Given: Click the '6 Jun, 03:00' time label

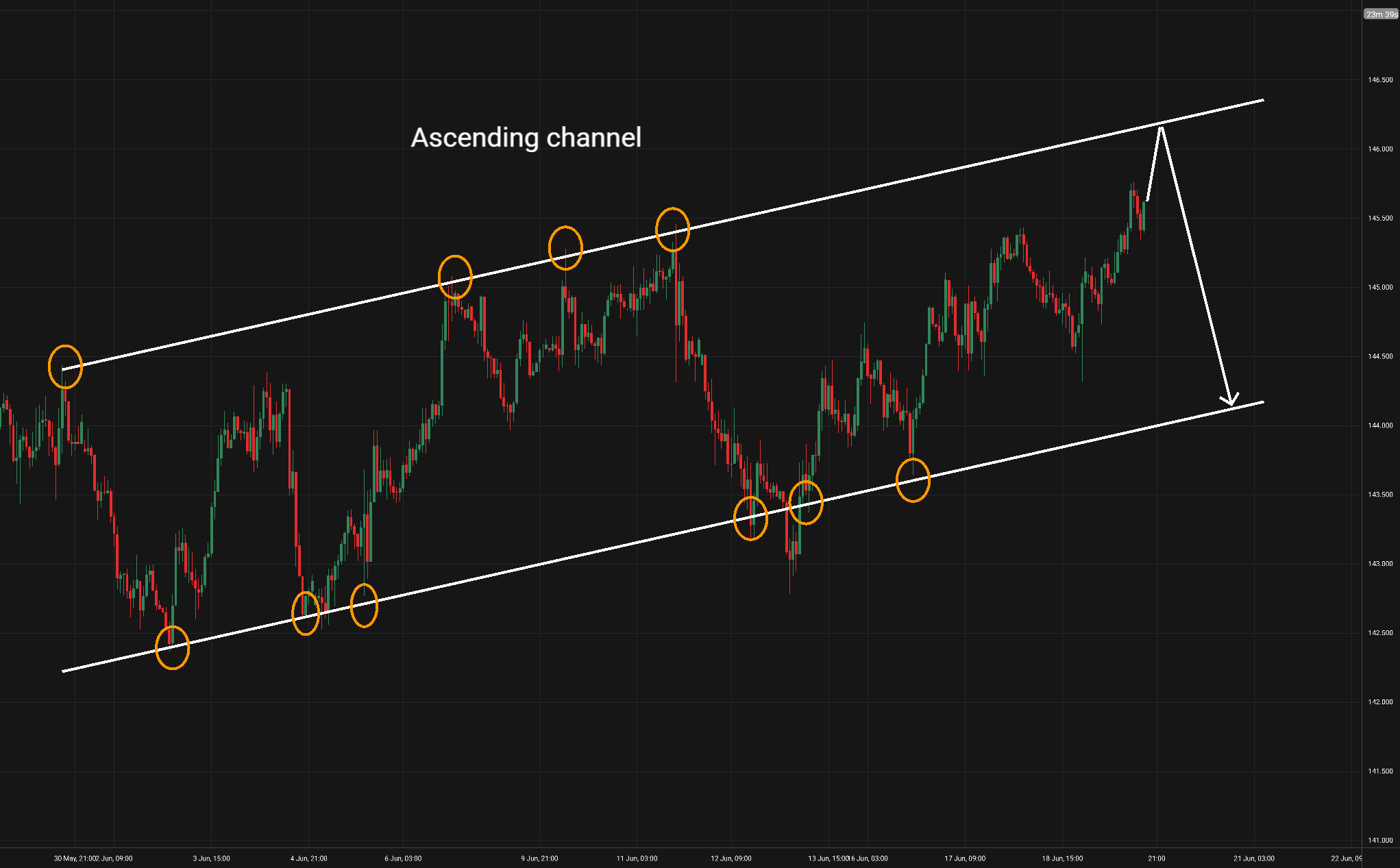Looking at the screenshot, I should pyautogui.click(x=403, y=858).
